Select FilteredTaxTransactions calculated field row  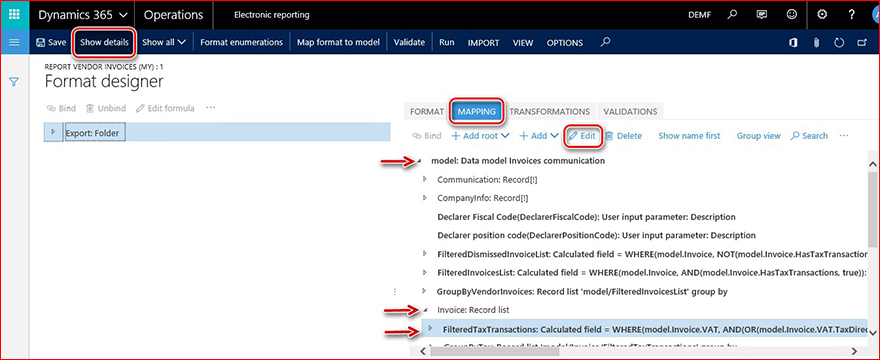(x=644, y=329)
